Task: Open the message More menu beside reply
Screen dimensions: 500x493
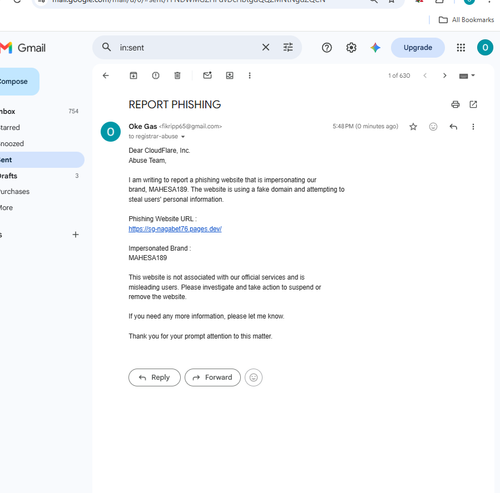Action: click(x=473, y=127)
